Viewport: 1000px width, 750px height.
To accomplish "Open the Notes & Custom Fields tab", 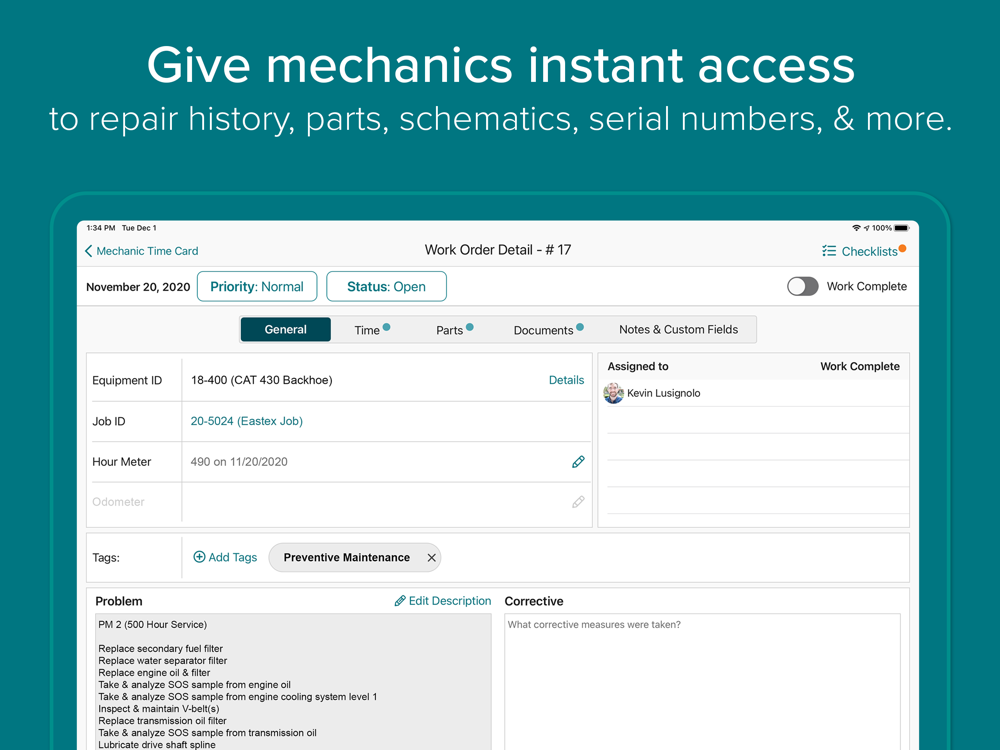I will point(678,330).
